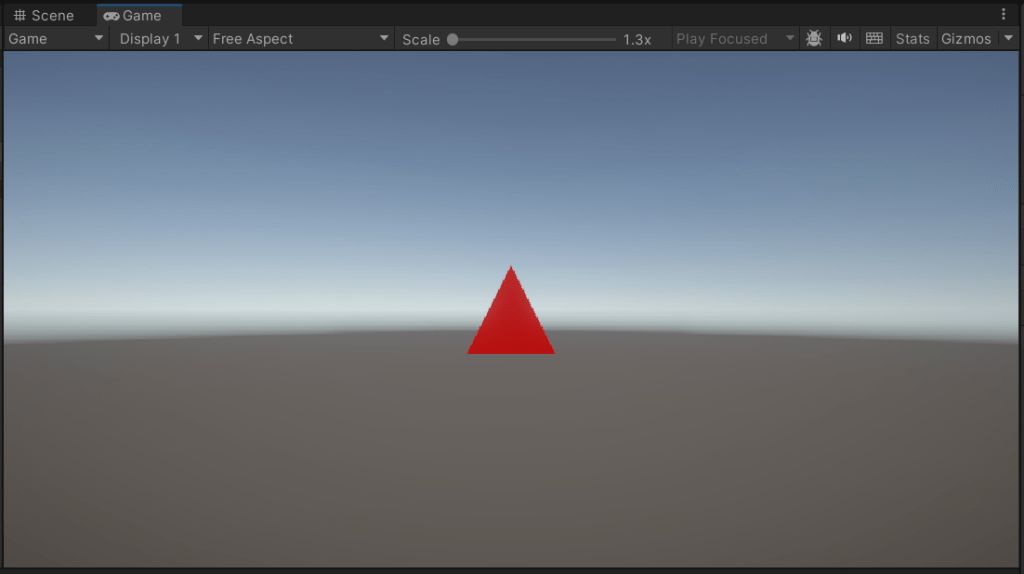Click the grid icon on Scene tab

coord(19,16)
